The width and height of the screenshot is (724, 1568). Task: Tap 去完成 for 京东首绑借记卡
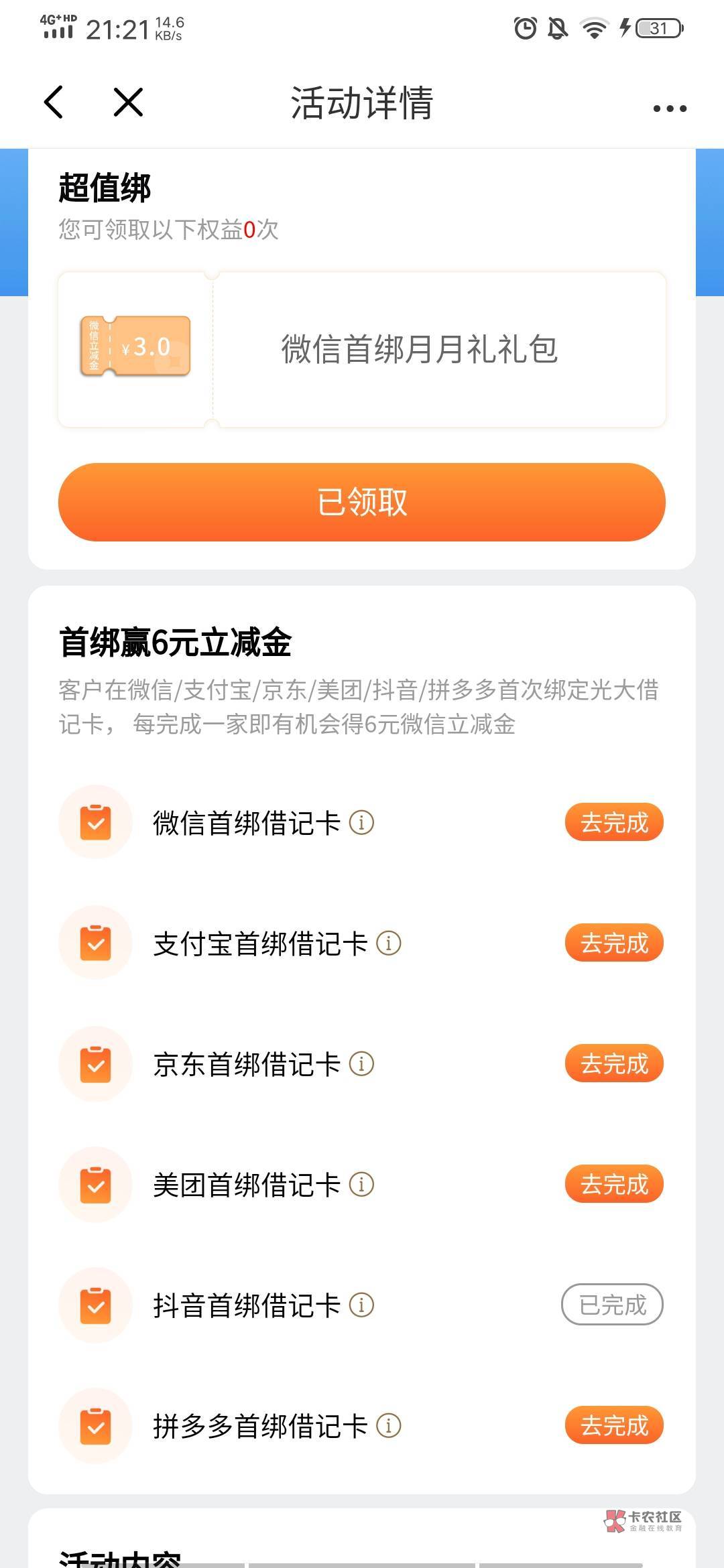[614, 1063]
